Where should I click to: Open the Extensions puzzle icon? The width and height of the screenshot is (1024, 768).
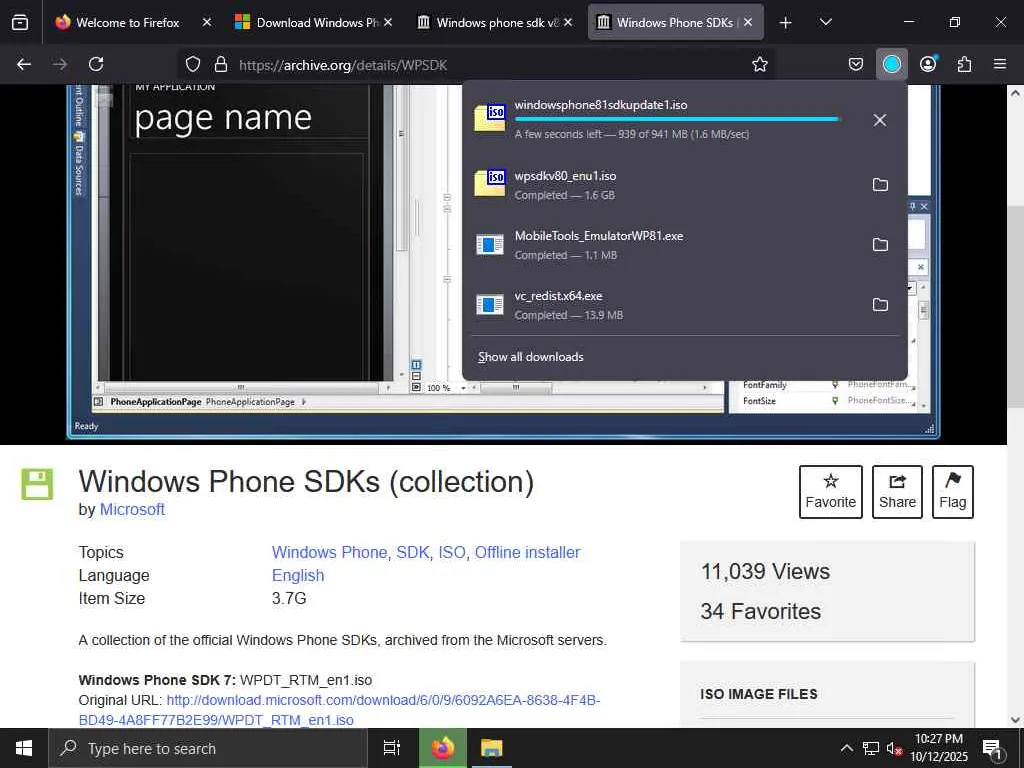(964, 64)
